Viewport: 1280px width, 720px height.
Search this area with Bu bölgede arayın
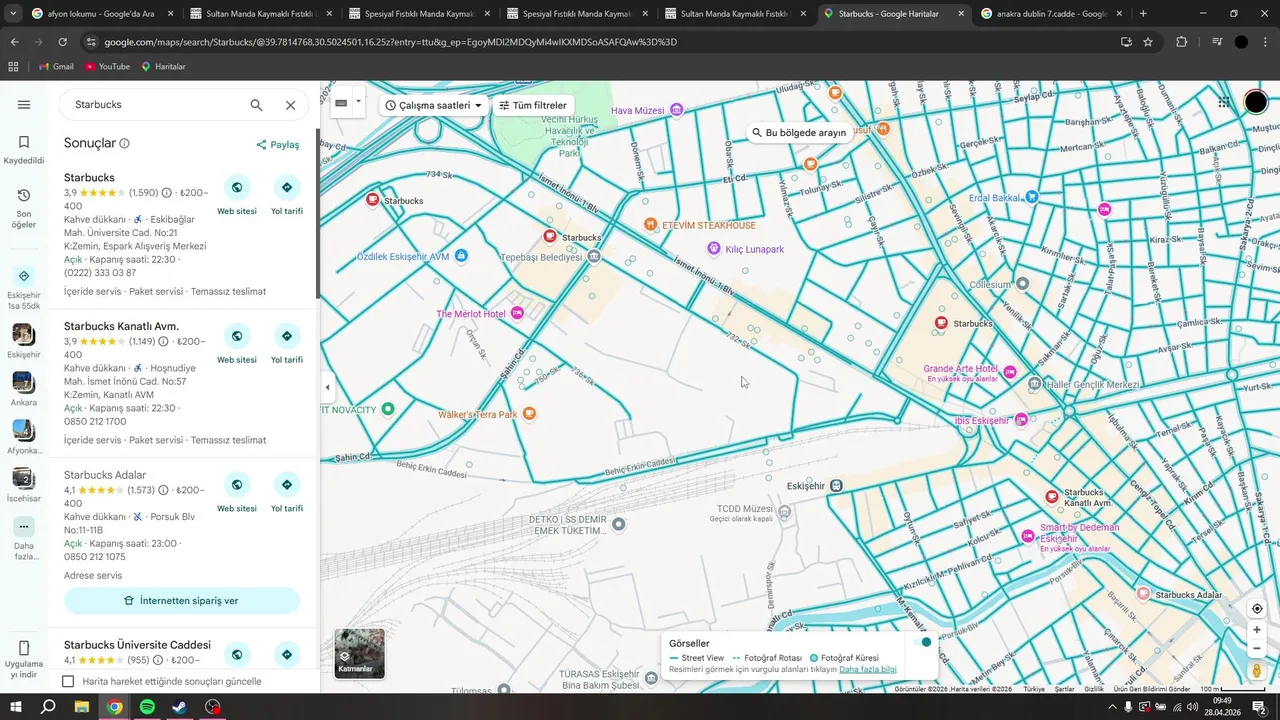[799, 132]
